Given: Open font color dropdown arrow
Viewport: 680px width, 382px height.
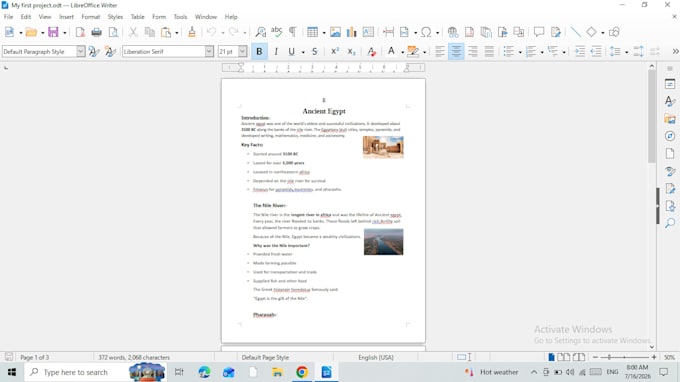Looking at the screenshot, I should tap(402, 52).
